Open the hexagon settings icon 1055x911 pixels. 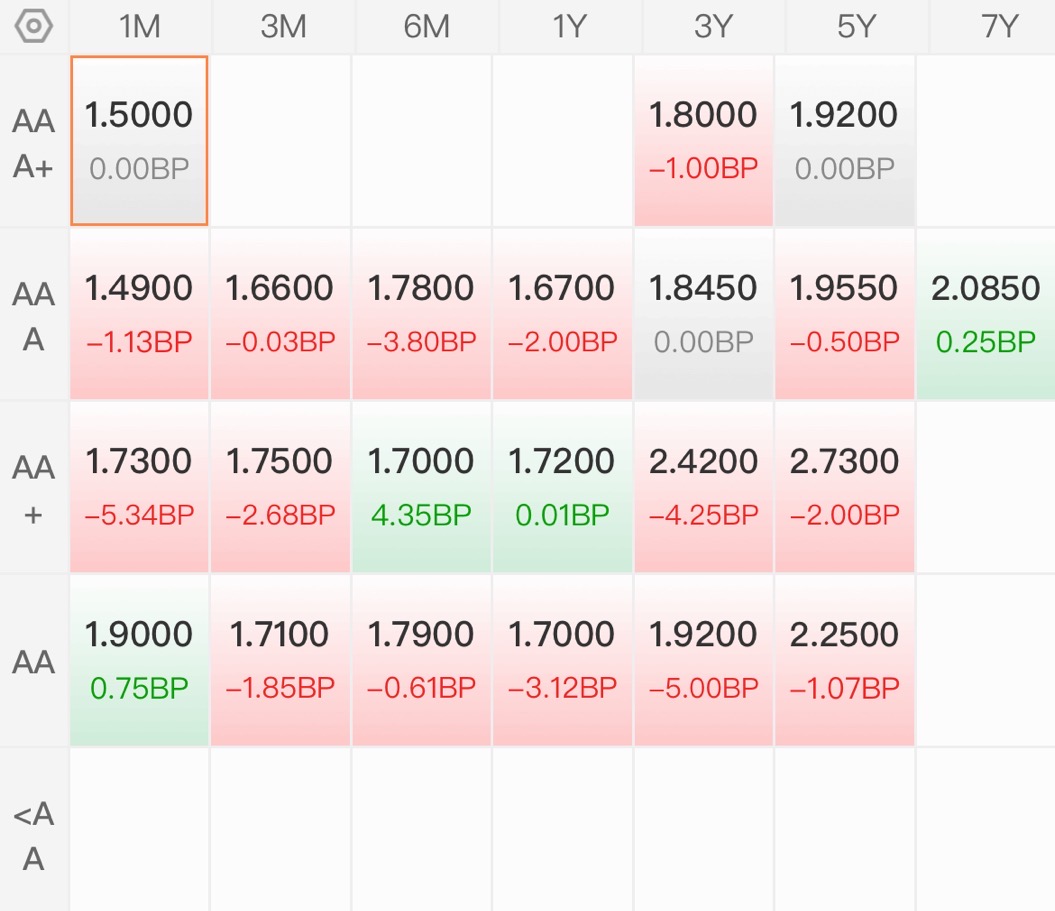(x=34, y=27)
